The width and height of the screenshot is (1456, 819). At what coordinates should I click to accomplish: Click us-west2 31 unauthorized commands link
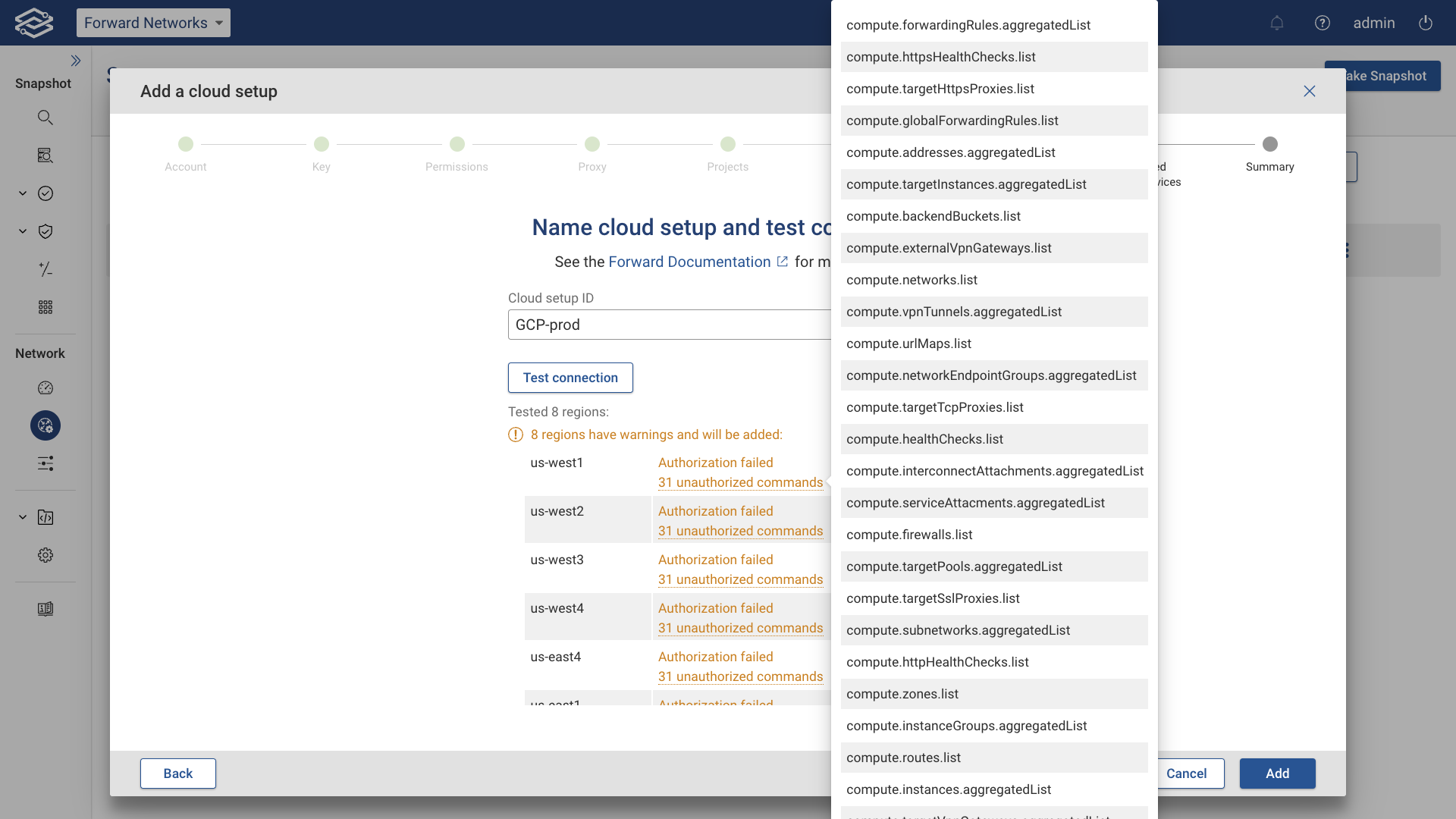(x=740, y=531)
